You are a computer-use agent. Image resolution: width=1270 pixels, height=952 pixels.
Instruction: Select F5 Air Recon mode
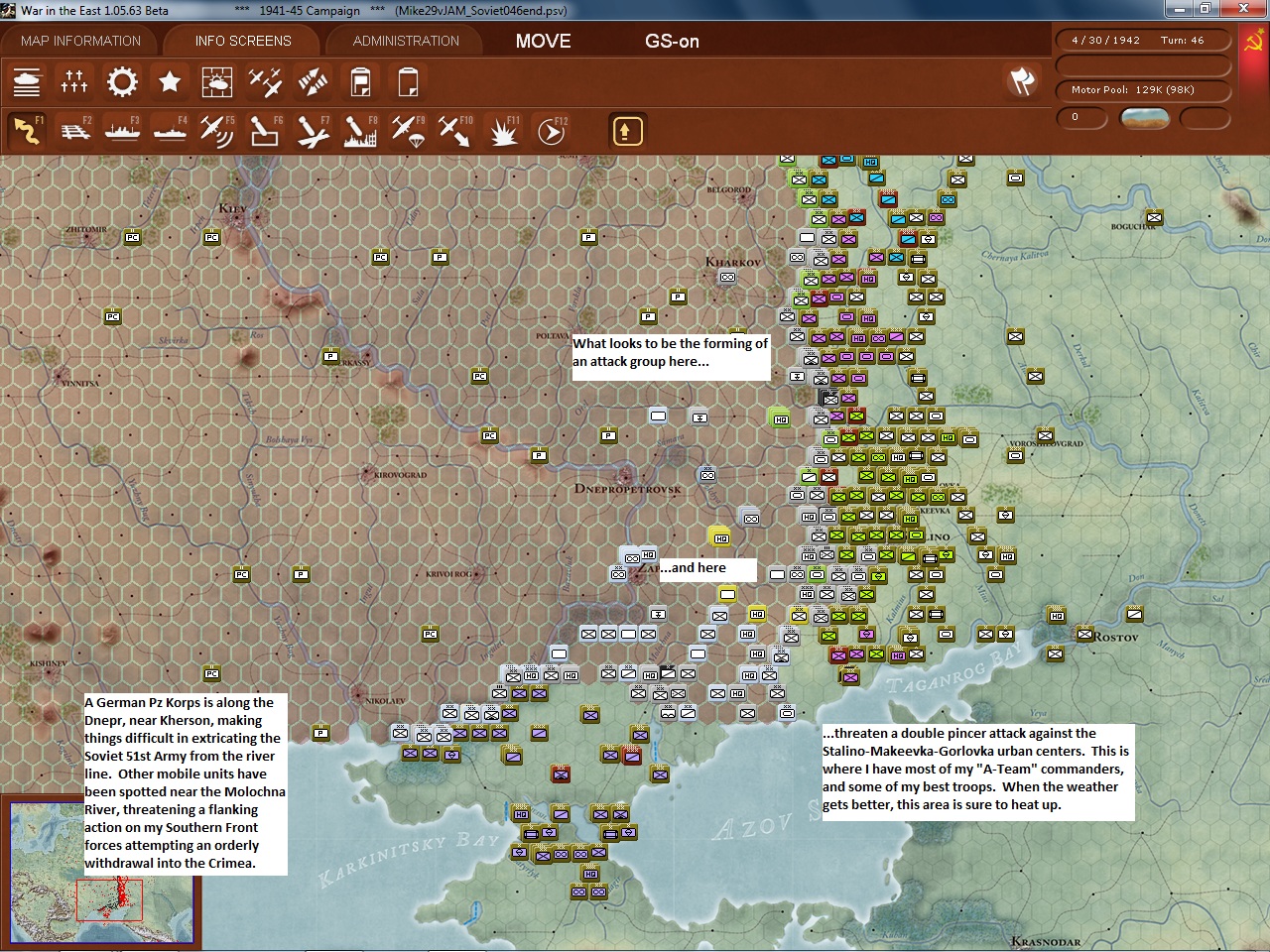(x=217, y=131)
